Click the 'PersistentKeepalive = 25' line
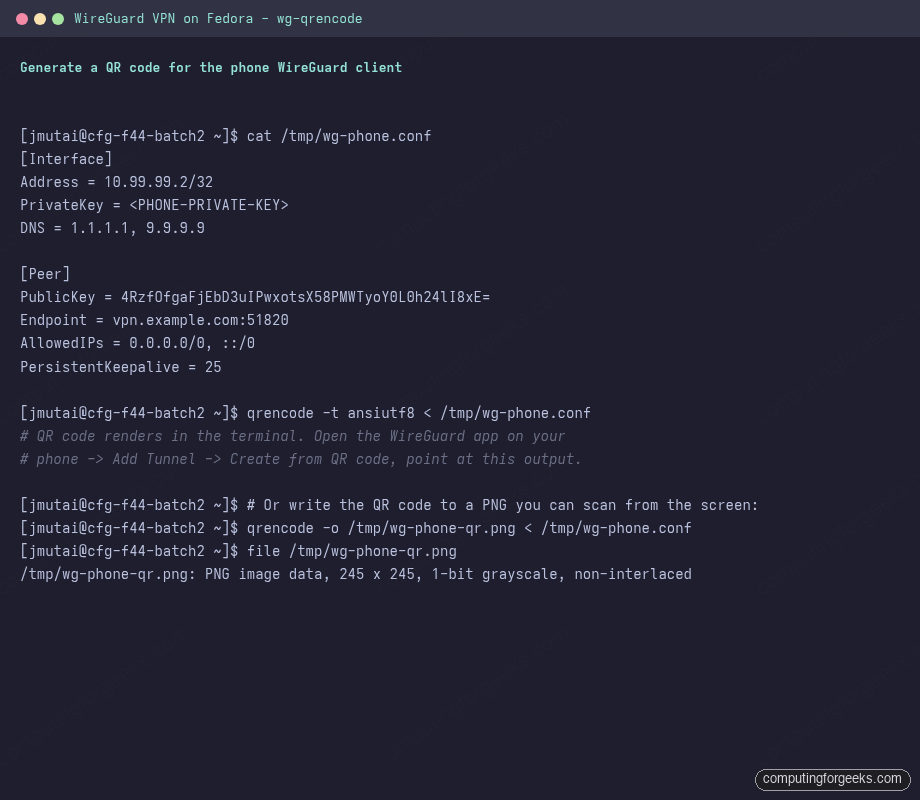 tap(120, 367)
